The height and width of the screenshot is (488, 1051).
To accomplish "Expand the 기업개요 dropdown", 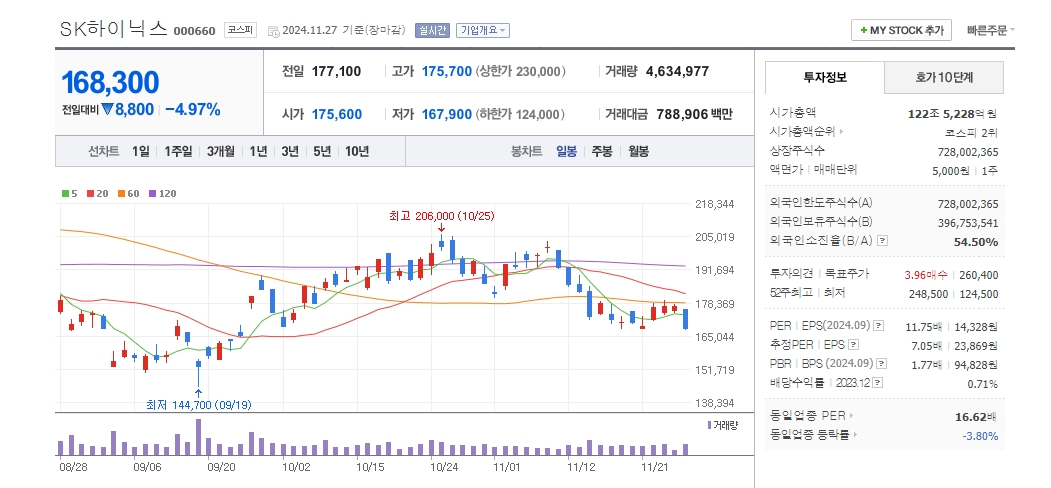I will coord(483,30).
